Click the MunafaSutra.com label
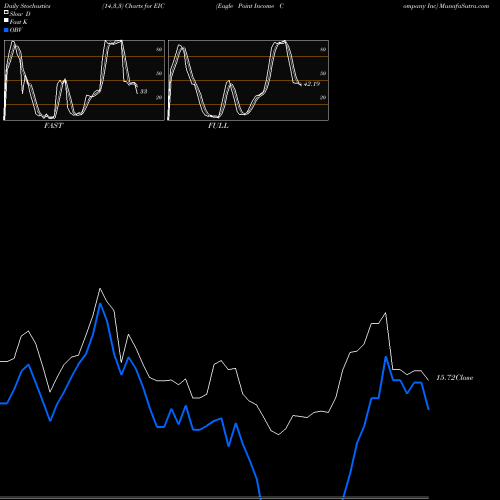The width and height of the screenshot is (500, 500). pos(464,6)
